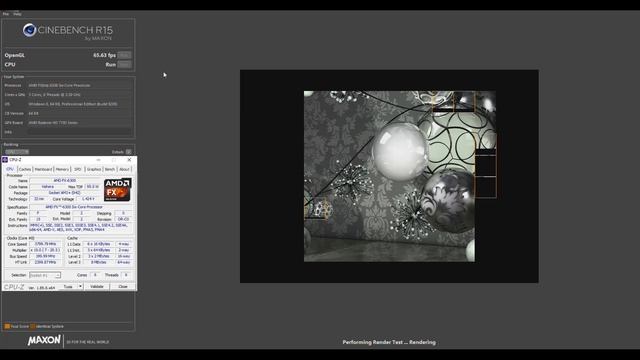The image size is (640, 360).
Task: Click the L1 Data cache value in CPU-Z
Action: click(99, 244)
